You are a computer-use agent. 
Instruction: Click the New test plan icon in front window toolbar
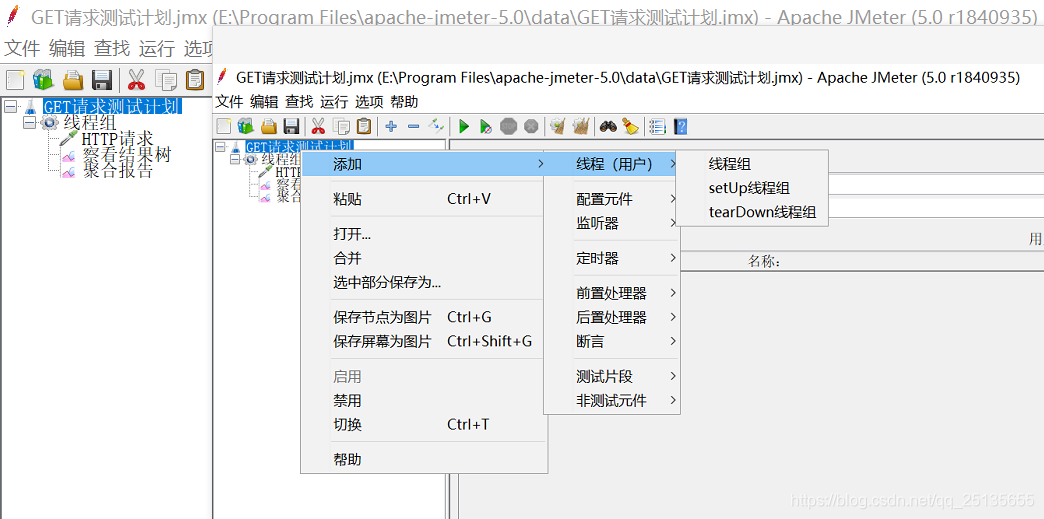pos(223,126)
